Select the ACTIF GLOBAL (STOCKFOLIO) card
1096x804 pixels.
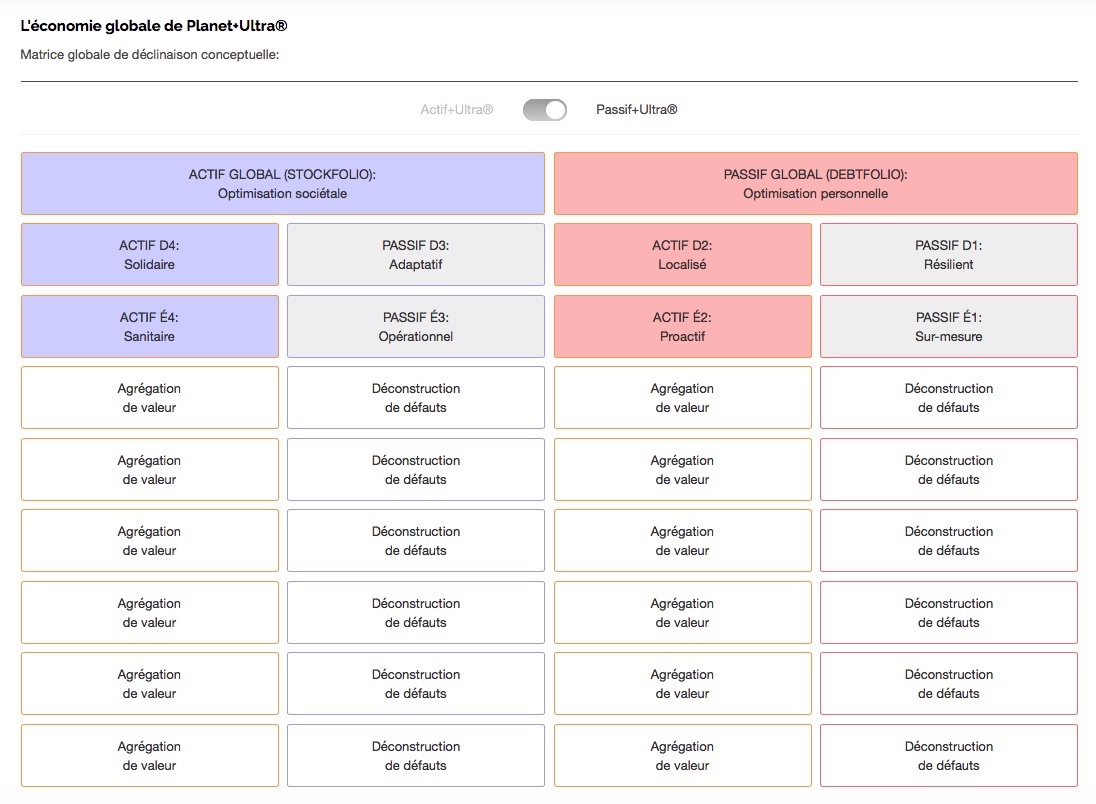282,184
